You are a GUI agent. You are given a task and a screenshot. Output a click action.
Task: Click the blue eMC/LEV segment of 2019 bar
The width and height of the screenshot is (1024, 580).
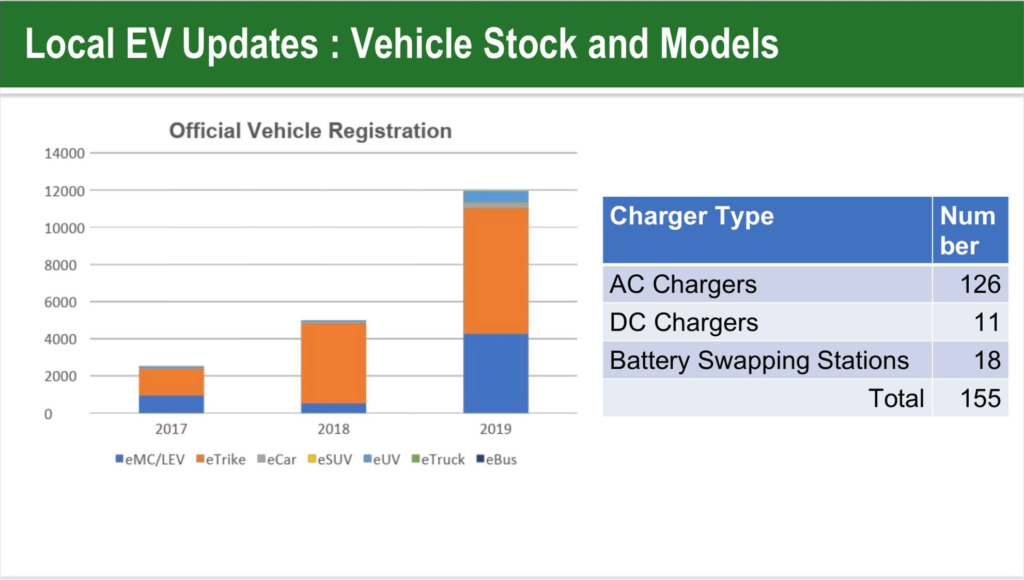(496, 373)
